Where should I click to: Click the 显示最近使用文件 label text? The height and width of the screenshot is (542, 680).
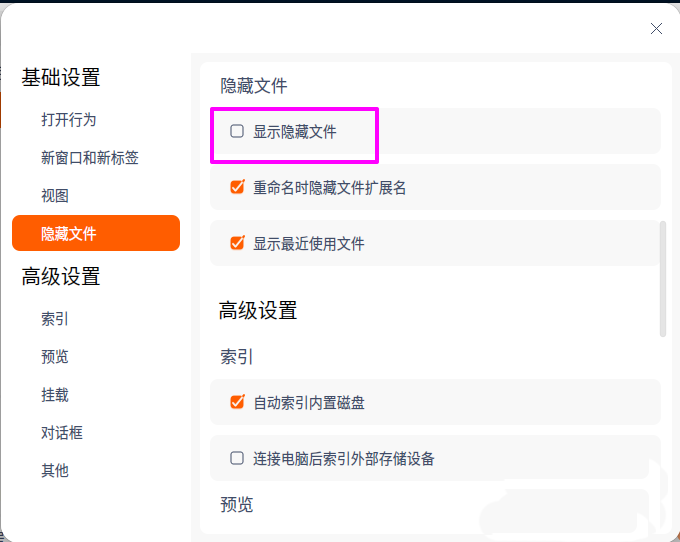point(309,243)
